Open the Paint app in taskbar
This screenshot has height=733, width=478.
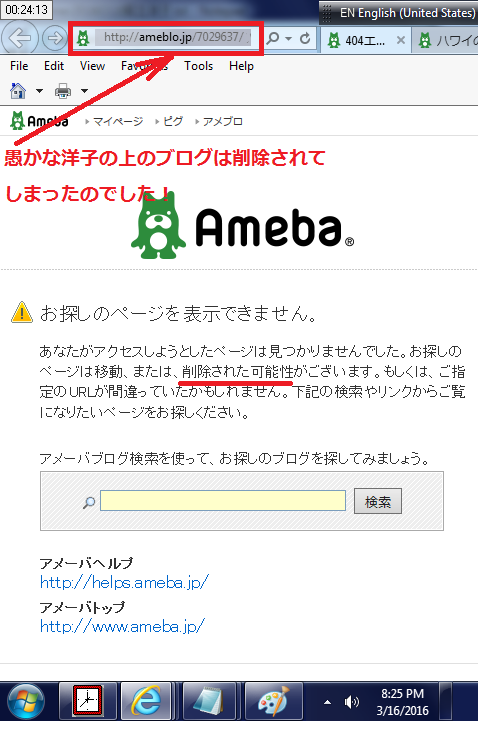[274, 701]
